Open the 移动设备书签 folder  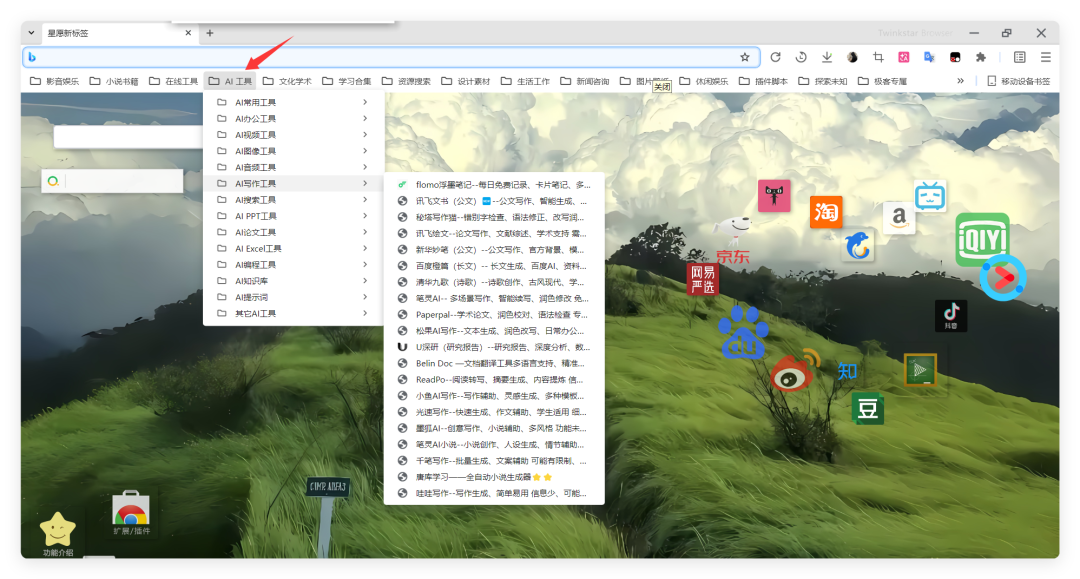click(1019, 81)
